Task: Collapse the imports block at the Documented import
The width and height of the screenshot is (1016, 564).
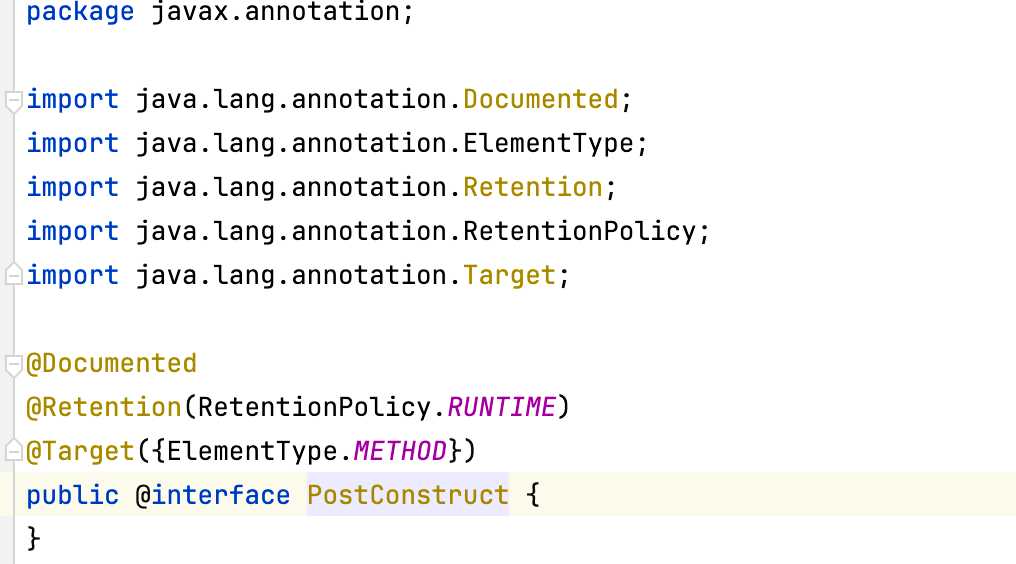Action: point(14,101)
